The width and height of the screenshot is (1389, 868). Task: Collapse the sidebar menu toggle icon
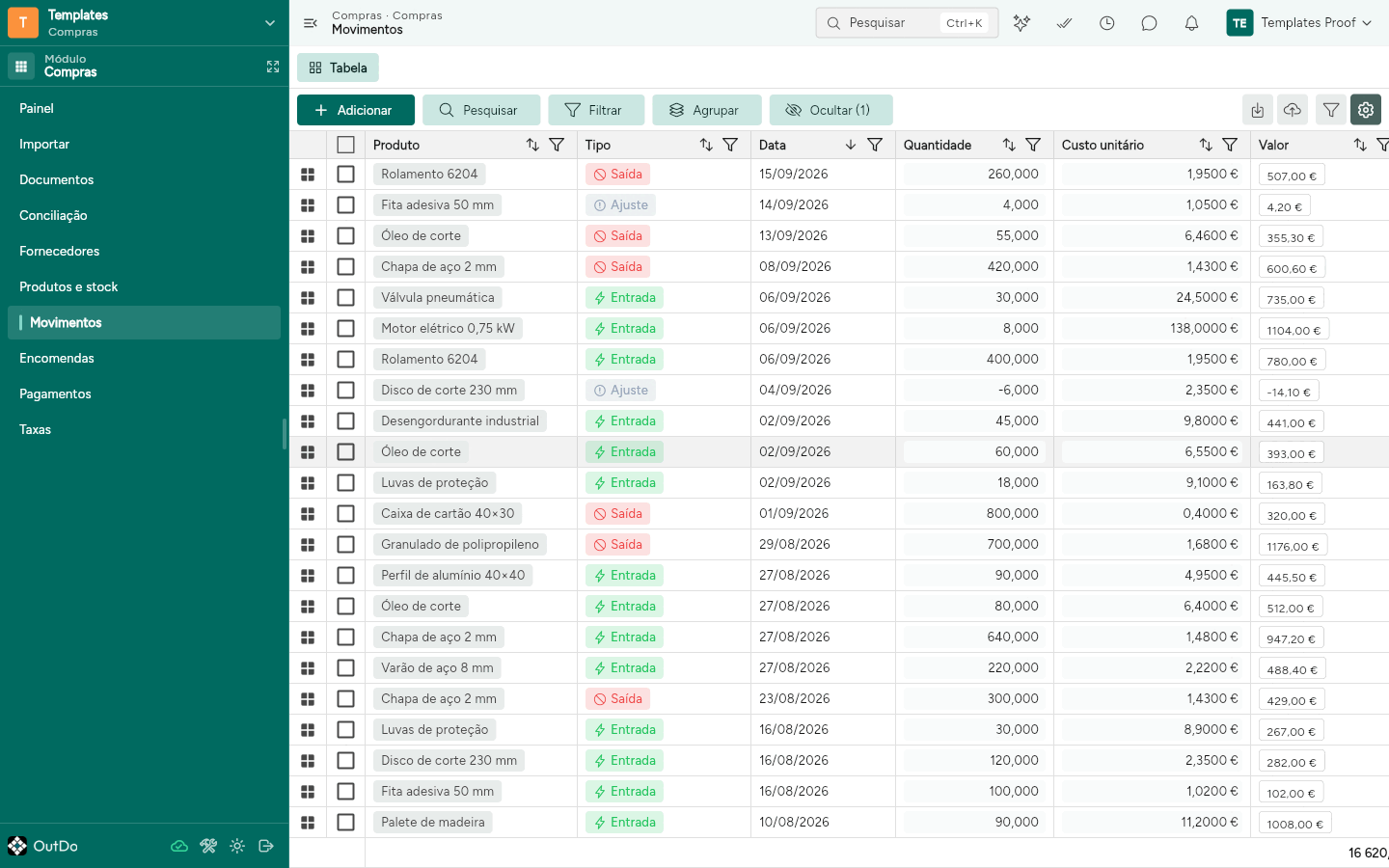(310, 23)
